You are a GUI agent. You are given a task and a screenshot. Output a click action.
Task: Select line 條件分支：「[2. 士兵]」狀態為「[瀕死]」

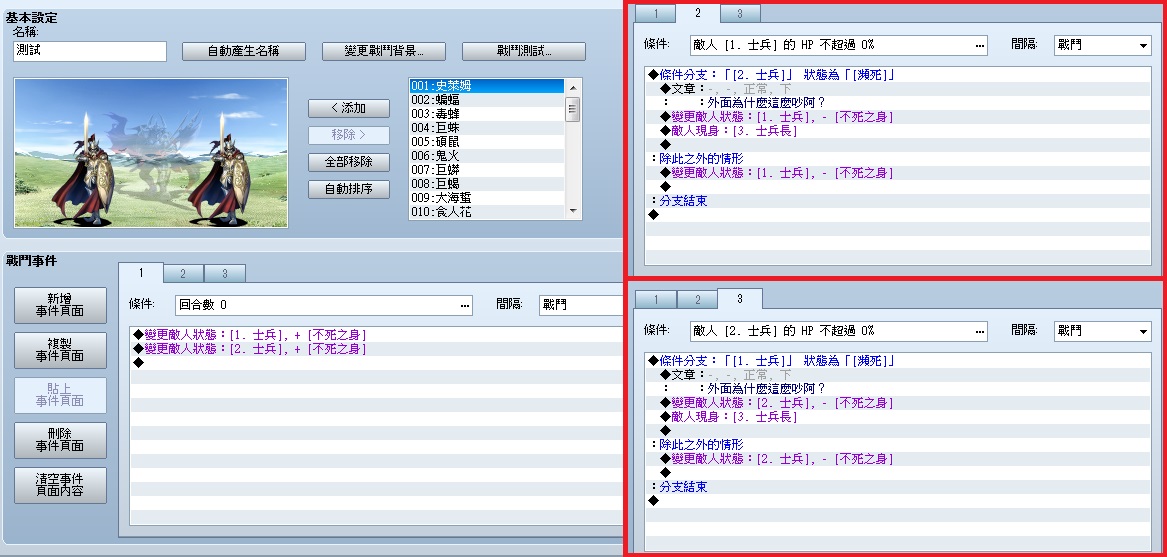771,74
